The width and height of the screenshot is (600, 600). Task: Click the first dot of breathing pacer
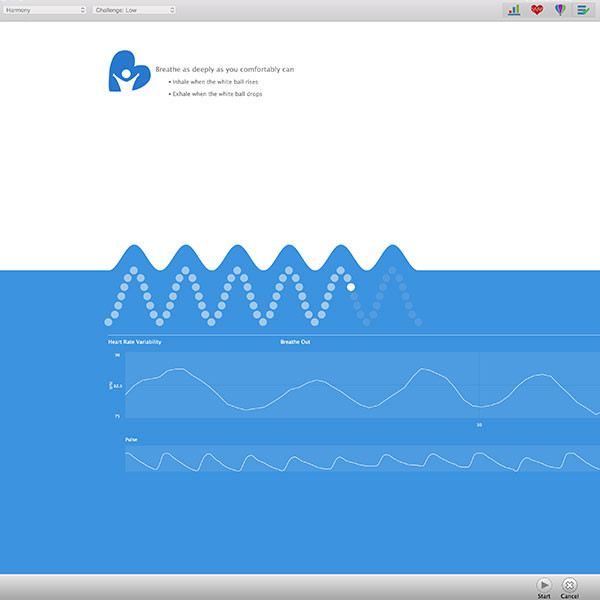click(108, 322)
